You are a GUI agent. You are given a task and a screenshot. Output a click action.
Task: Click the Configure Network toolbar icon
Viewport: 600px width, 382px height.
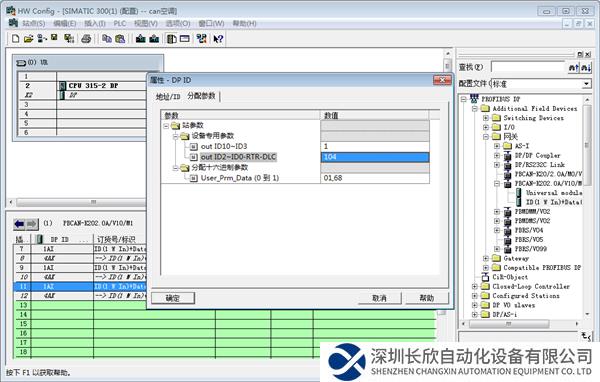[x=201, y=38]
